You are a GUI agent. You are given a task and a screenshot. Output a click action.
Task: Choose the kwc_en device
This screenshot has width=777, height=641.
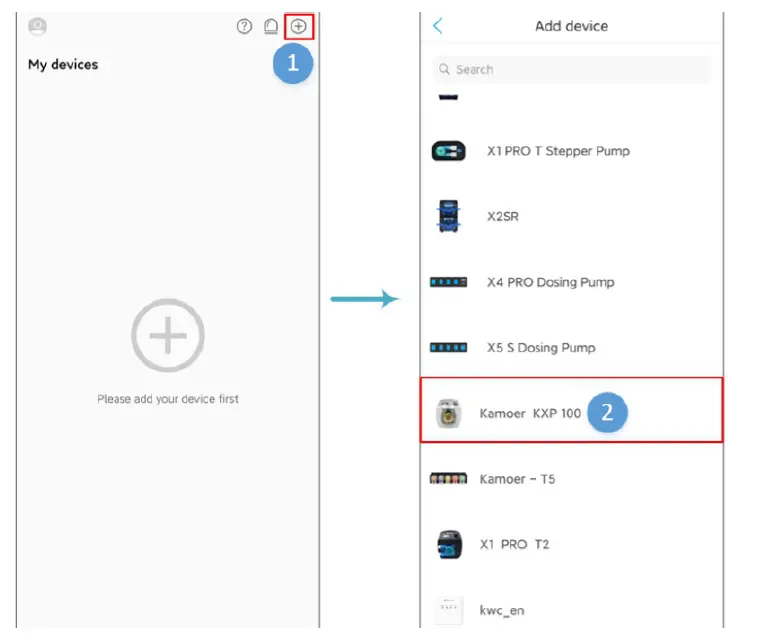[572, 610]
